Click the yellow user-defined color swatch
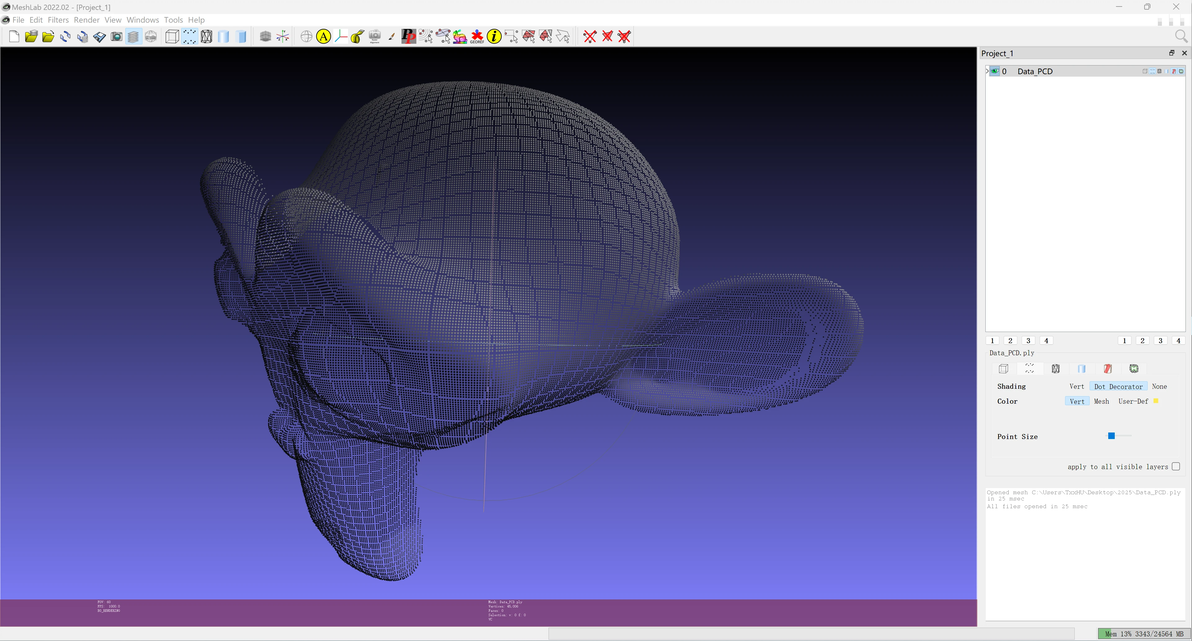The height and width of the screenshot is (641, 1192). [1156, 401]
